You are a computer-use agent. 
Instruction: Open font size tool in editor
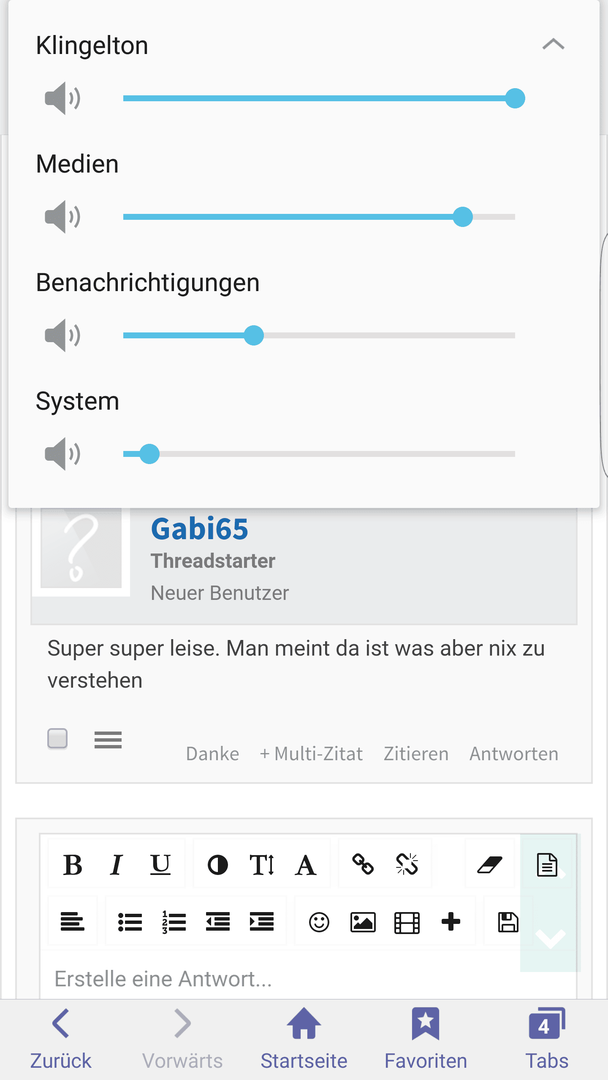[x=262, y=864]
